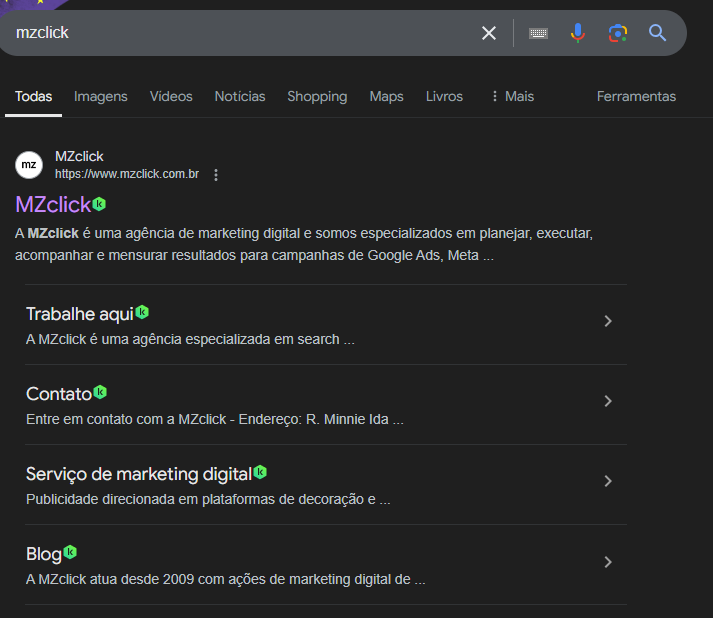Expand the Trabalhe aqui chevron arrow
Screen dimensions: 713x618
point(608,321)
